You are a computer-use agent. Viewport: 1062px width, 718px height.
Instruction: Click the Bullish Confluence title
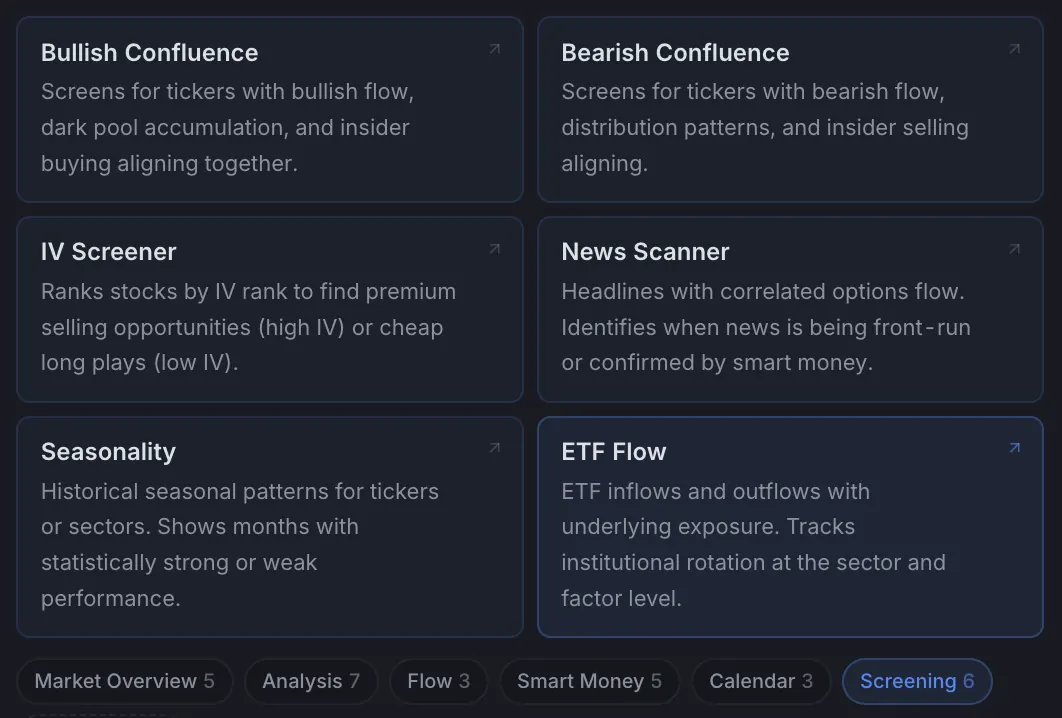150,53
